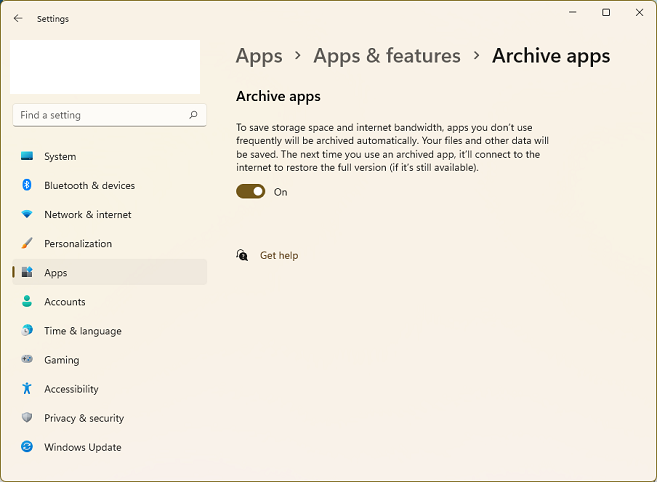Open Bluetooth & devices settings

coord(110,185)
